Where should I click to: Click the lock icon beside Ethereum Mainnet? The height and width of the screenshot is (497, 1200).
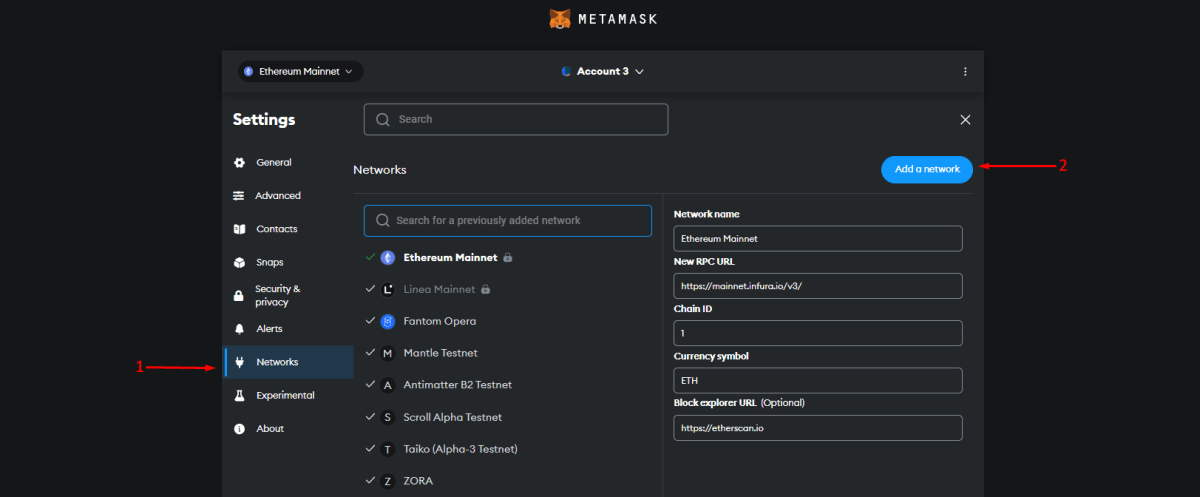[508, 258]
